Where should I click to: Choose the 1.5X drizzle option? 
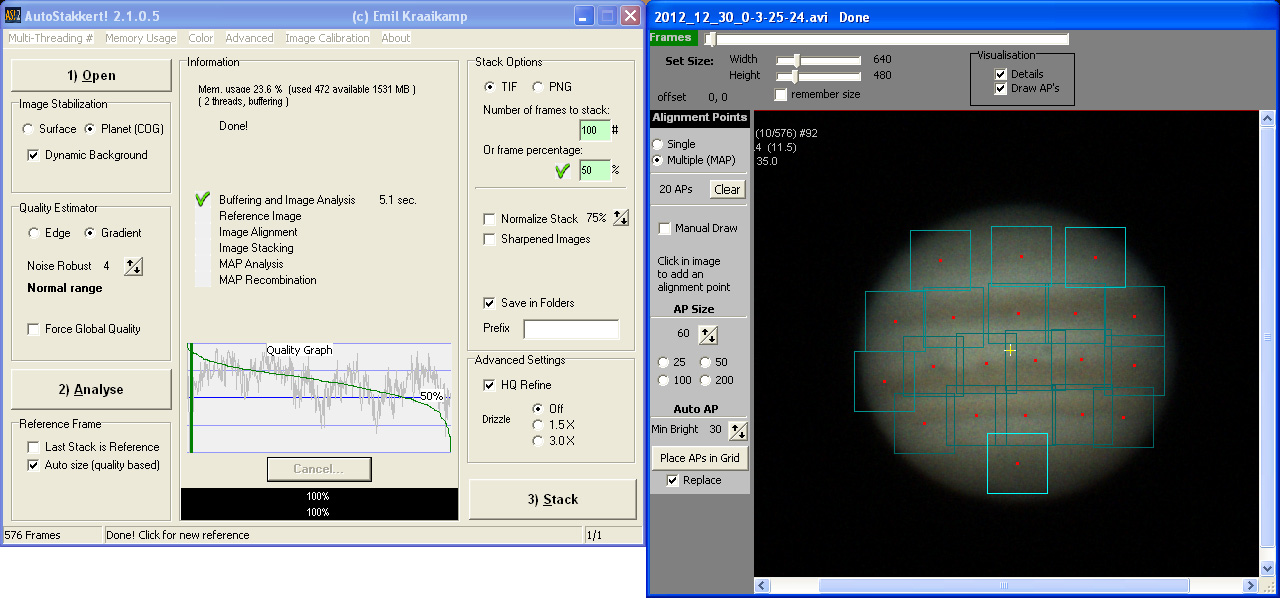539,424
